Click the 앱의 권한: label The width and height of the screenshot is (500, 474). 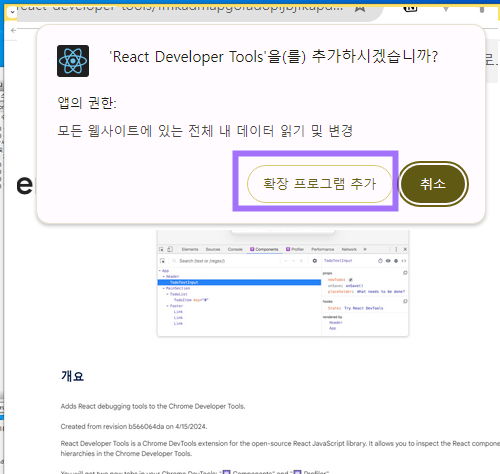[x=87, y=102]
